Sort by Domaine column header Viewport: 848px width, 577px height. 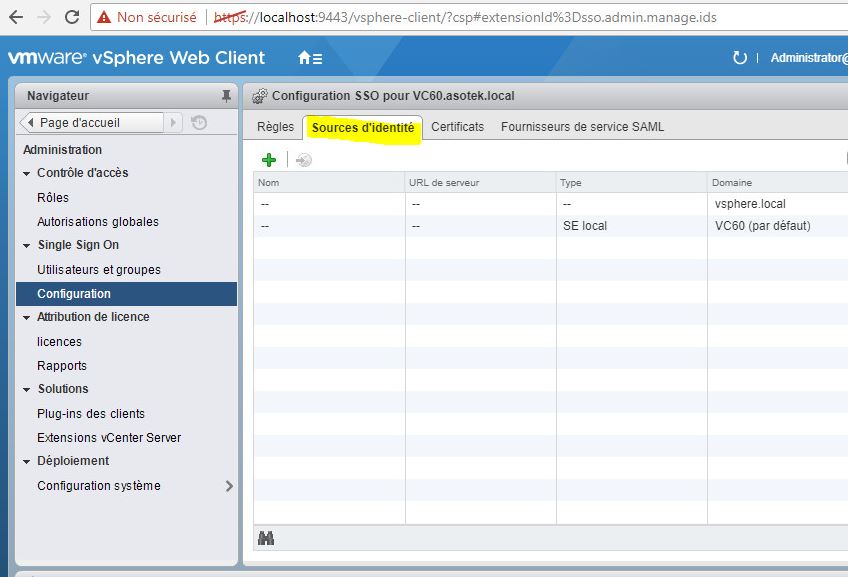(x=778, y=183)
